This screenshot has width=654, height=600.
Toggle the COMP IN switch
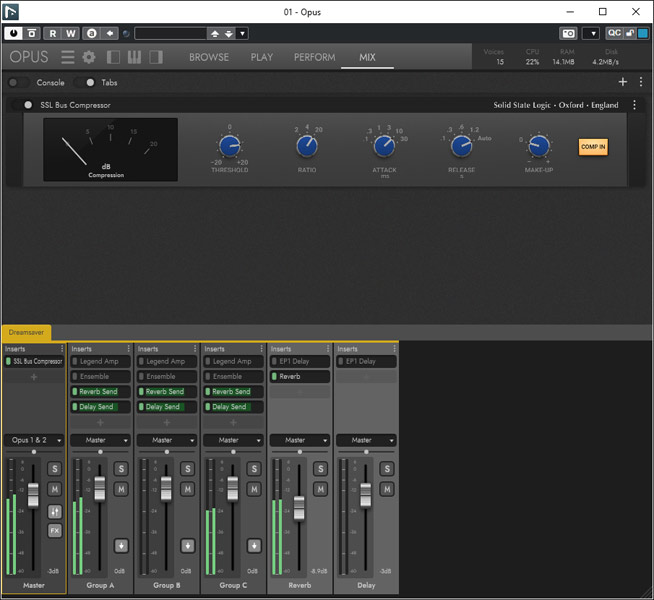593,147
